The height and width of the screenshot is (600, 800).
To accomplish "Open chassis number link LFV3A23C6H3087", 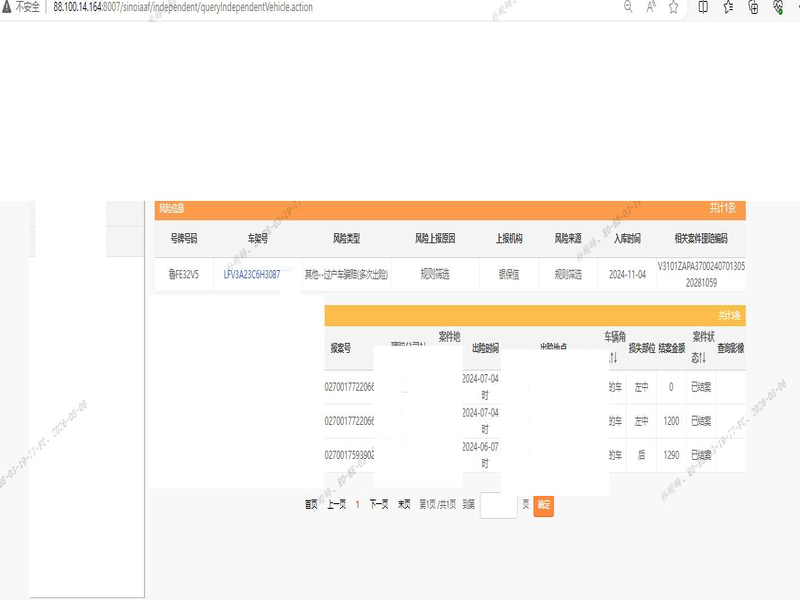I will 252,274.
